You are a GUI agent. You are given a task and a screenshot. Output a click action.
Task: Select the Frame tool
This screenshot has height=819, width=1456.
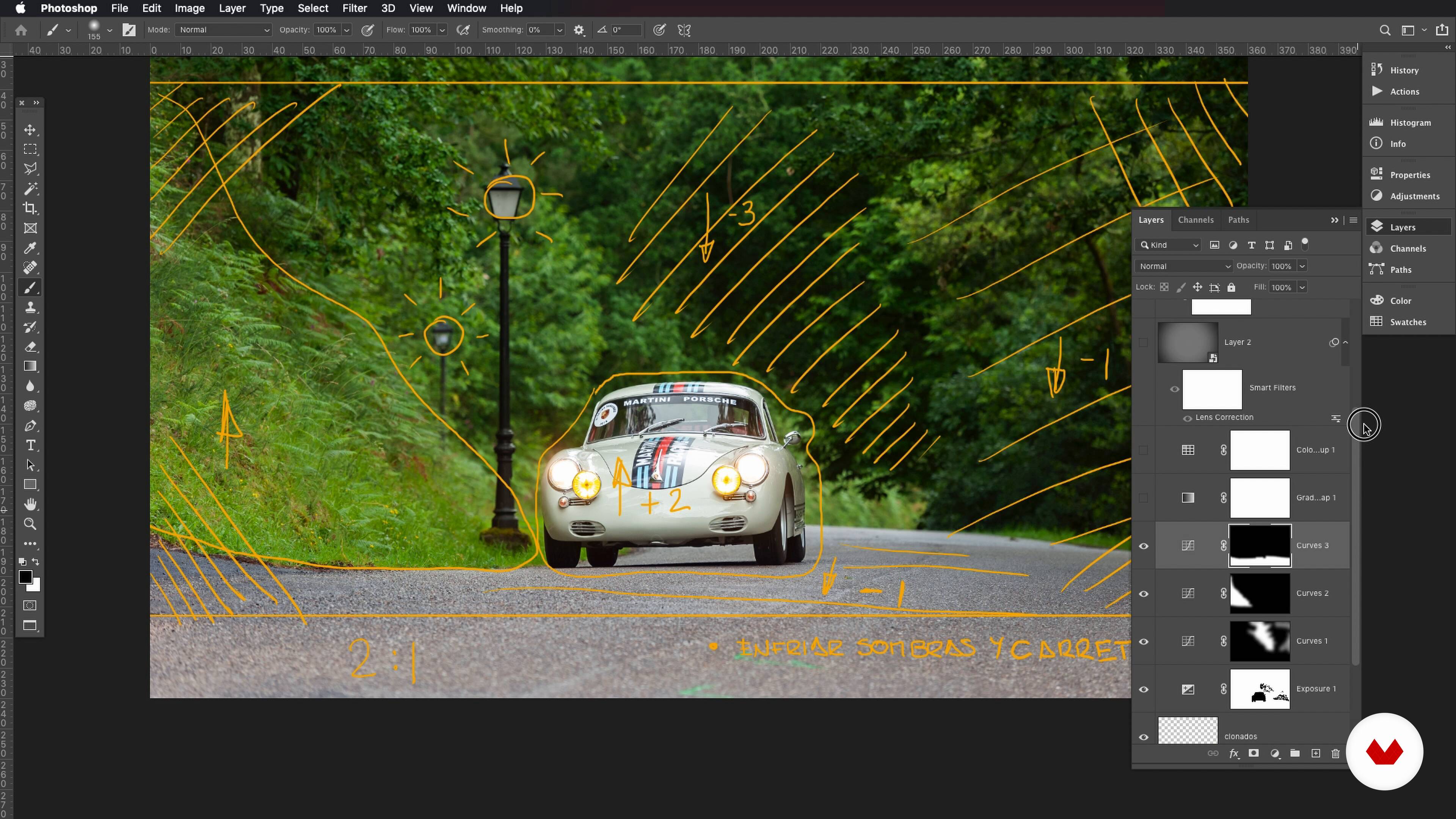pyautogui.click(x=30, y=228)
